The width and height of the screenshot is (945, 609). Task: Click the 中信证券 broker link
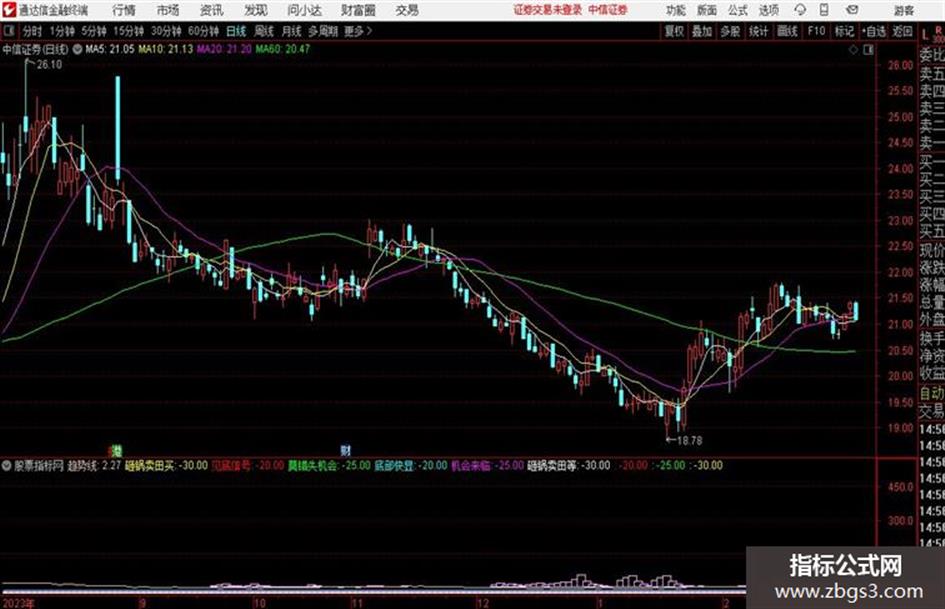point(608,10)
